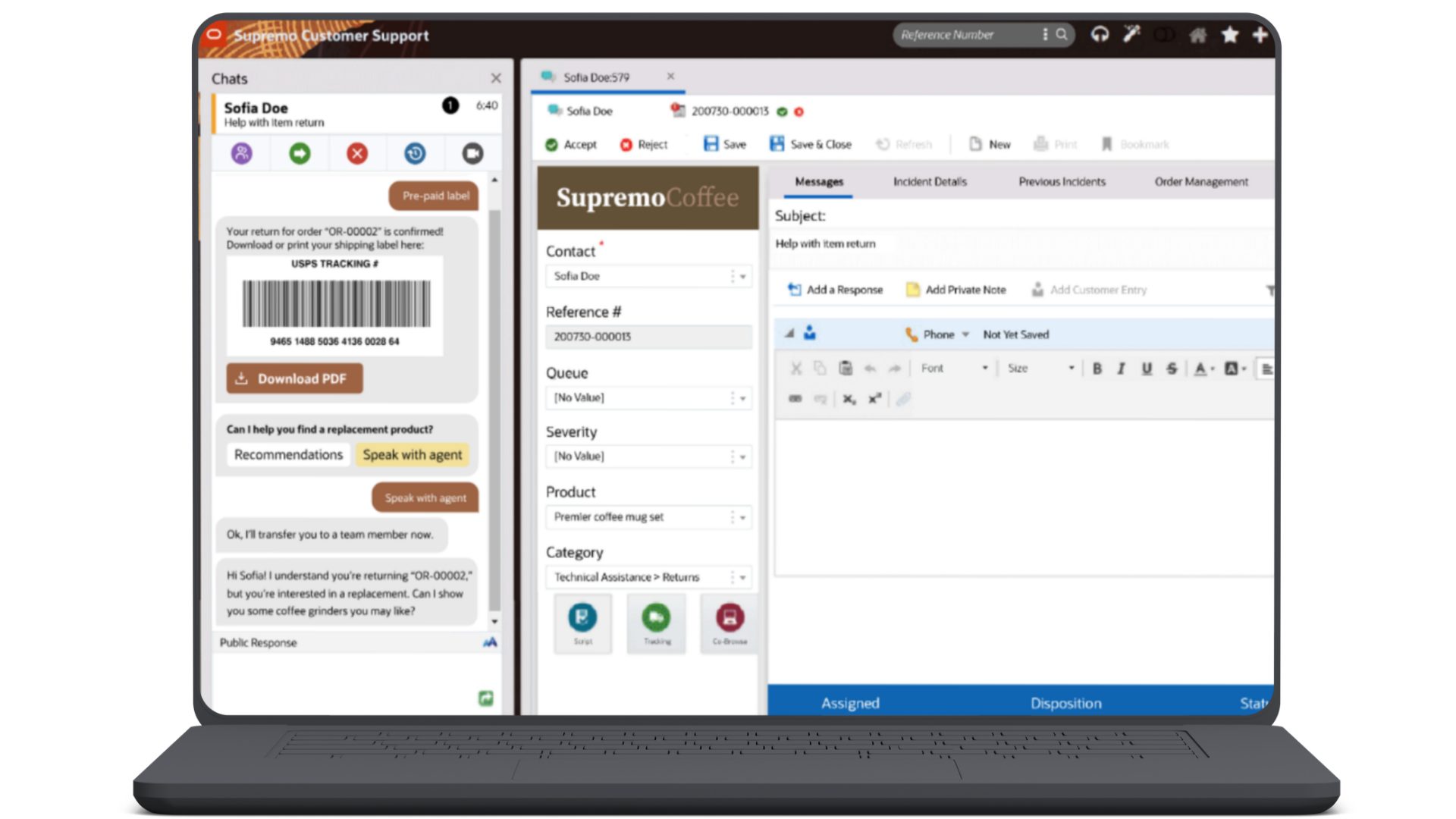Click the green transfer chat arrow icon

click(x=300, y=154)
